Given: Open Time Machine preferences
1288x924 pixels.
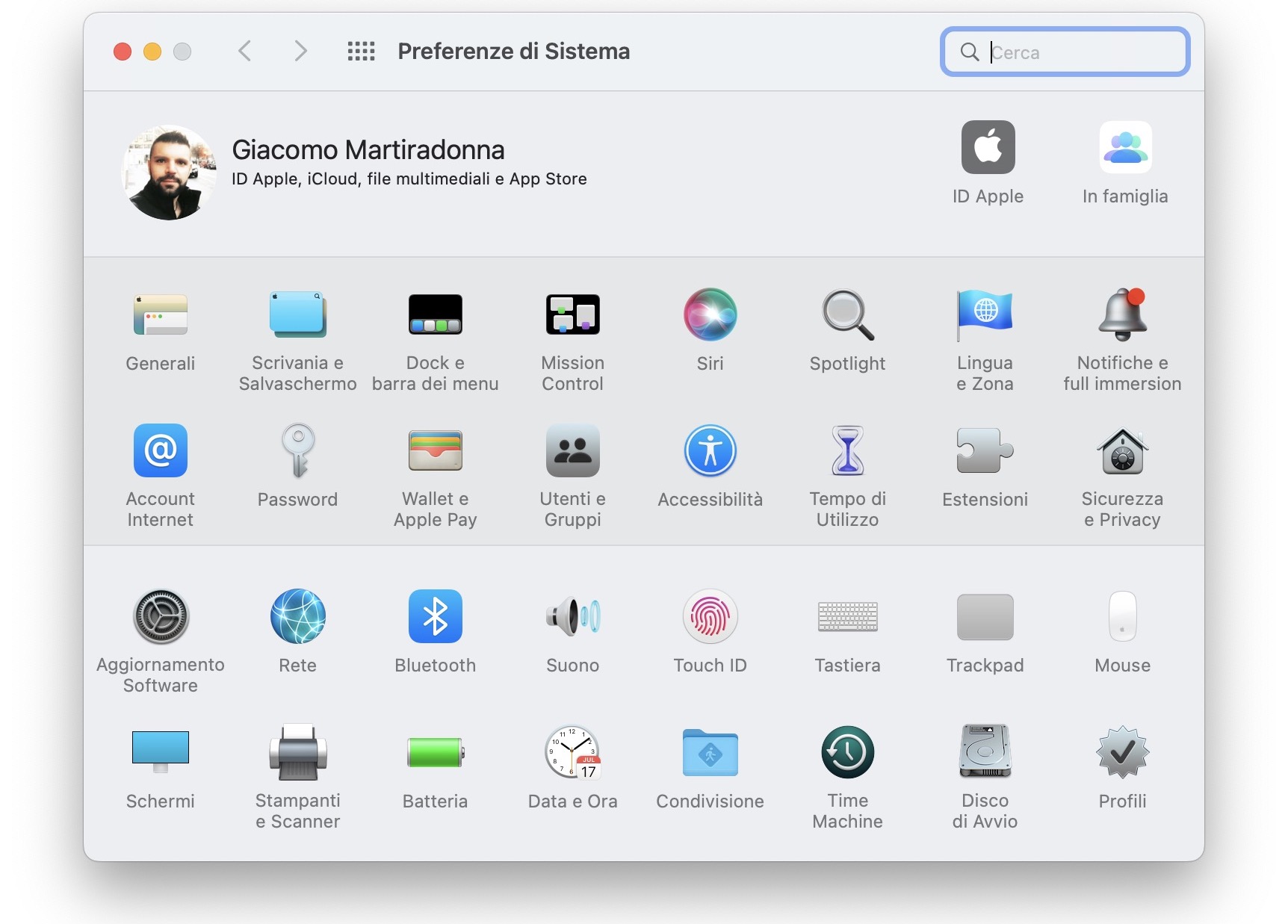Looking at the screenshot, I should (847, 753).
